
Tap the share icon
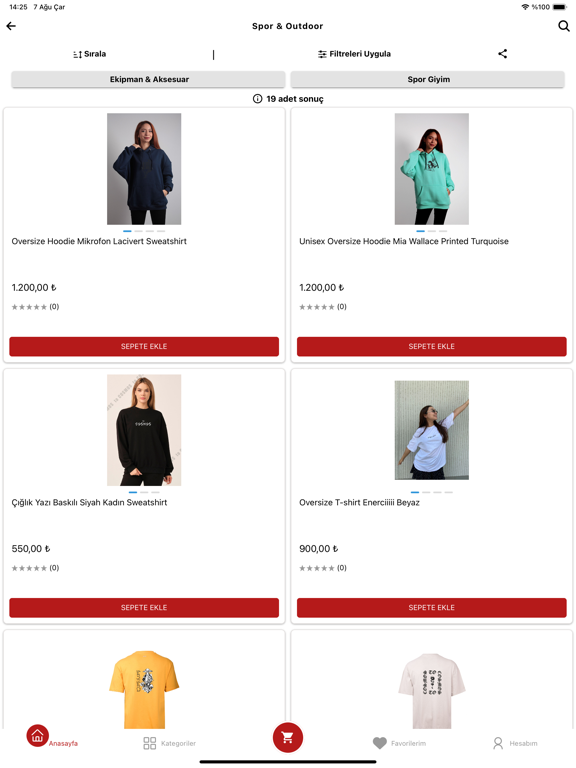[x=503, y=54]
